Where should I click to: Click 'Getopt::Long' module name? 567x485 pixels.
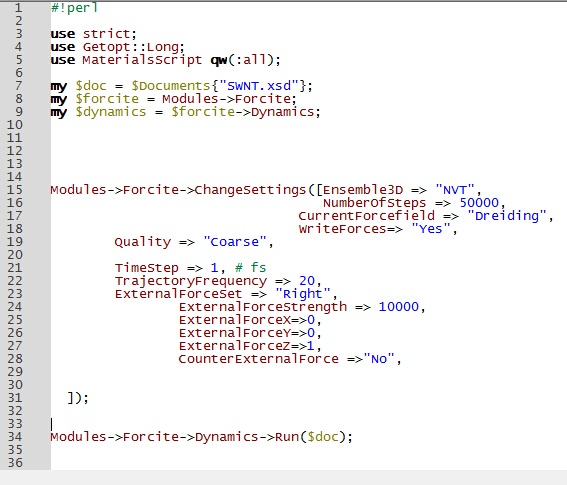pyautogui.click(x=131, y=47)
